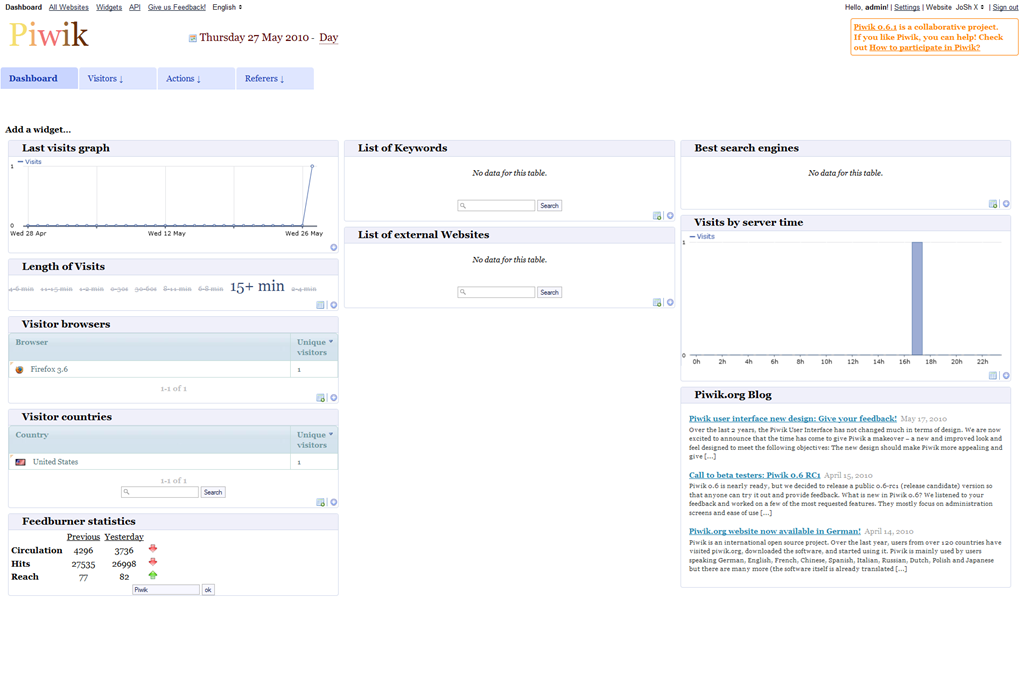
Task: Click table icon in List of Keywords footer
Action: [x=657, y=216]
